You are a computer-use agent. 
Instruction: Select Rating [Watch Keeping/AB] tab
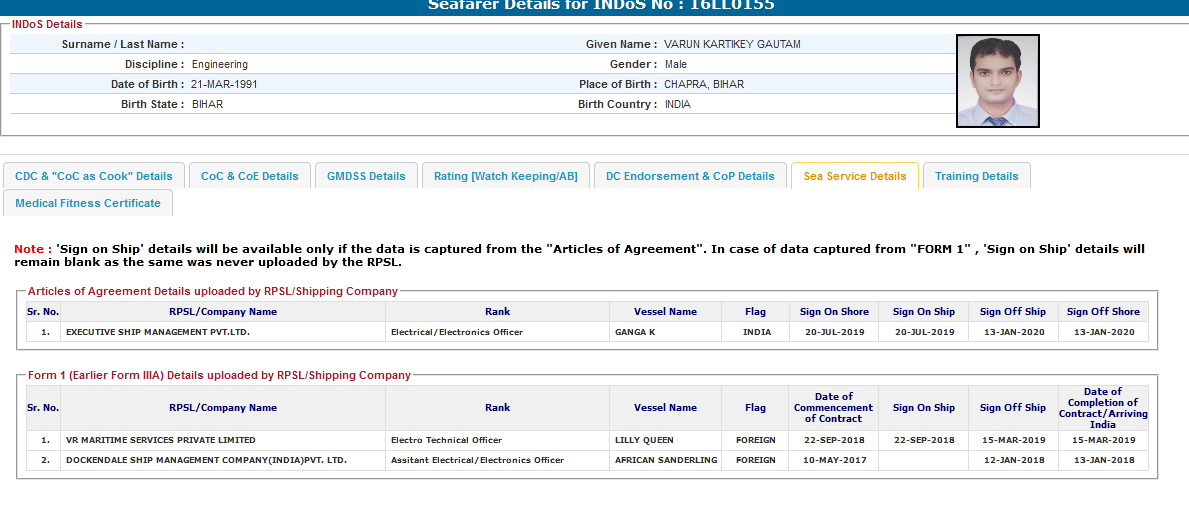coord(505,176)
